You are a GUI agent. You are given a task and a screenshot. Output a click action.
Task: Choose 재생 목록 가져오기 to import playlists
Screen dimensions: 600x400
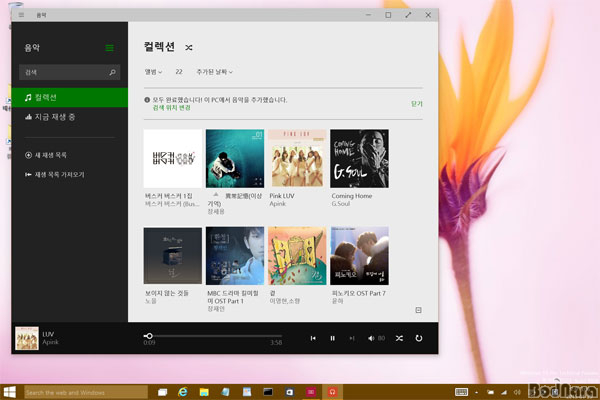point(54,175)
